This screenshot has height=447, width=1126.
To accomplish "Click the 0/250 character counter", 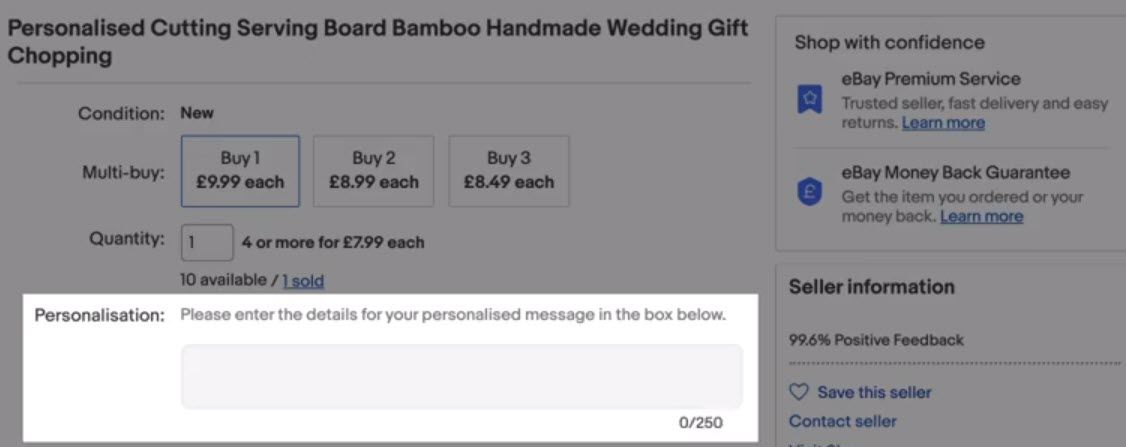I will pyautogui.click(x=701, y=423).
